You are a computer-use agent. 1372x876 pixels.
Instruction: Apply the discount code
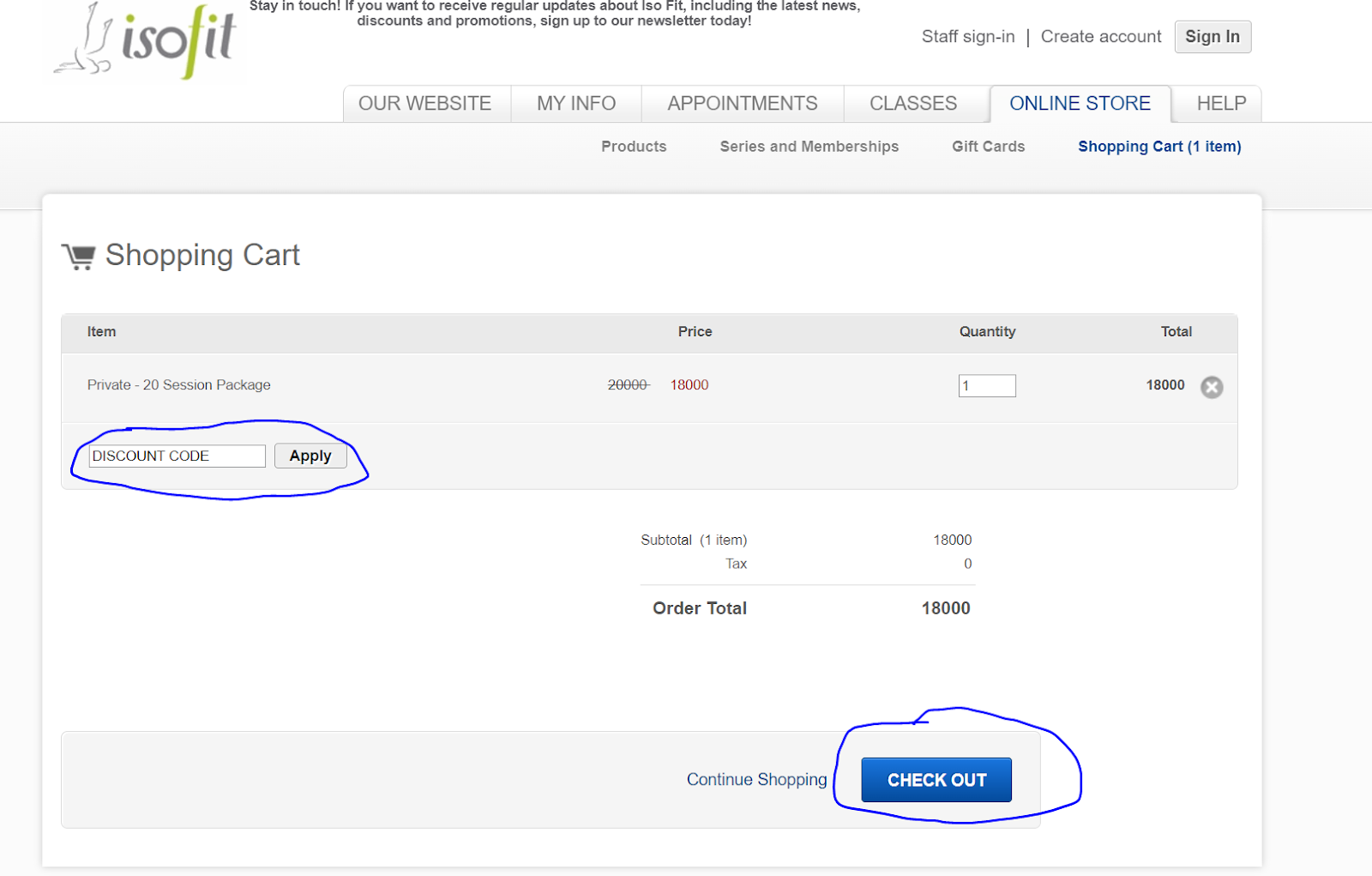click(x=310, y=456)
